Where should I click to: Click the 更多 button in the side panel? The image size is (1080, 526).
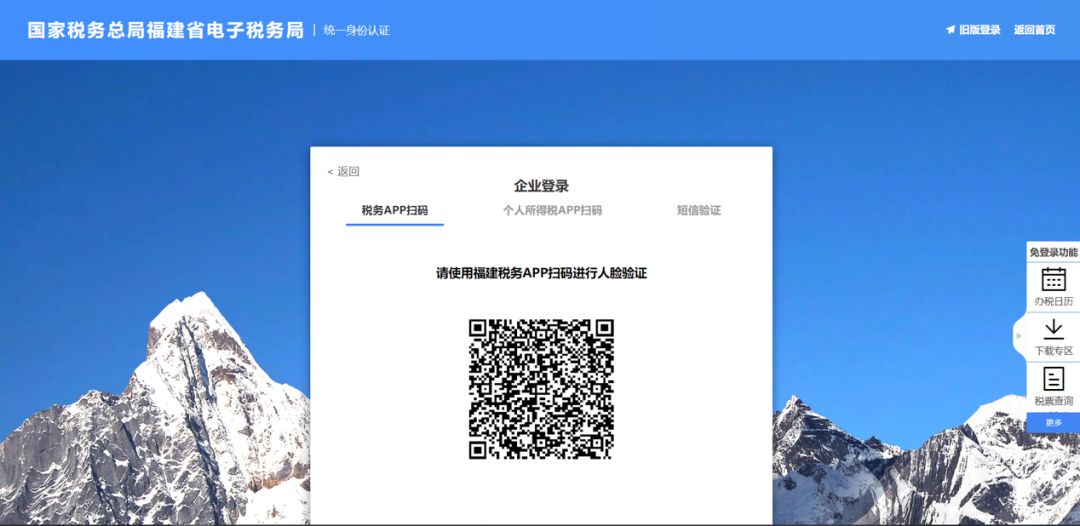click(x=1053, y=423)
